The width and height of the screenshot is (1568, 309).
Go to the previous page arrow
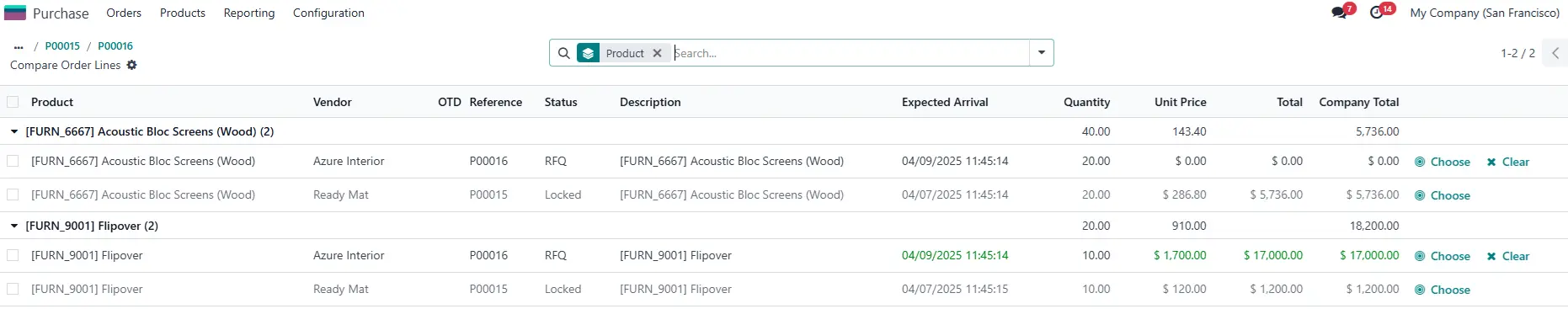[x=1555, y=53]
